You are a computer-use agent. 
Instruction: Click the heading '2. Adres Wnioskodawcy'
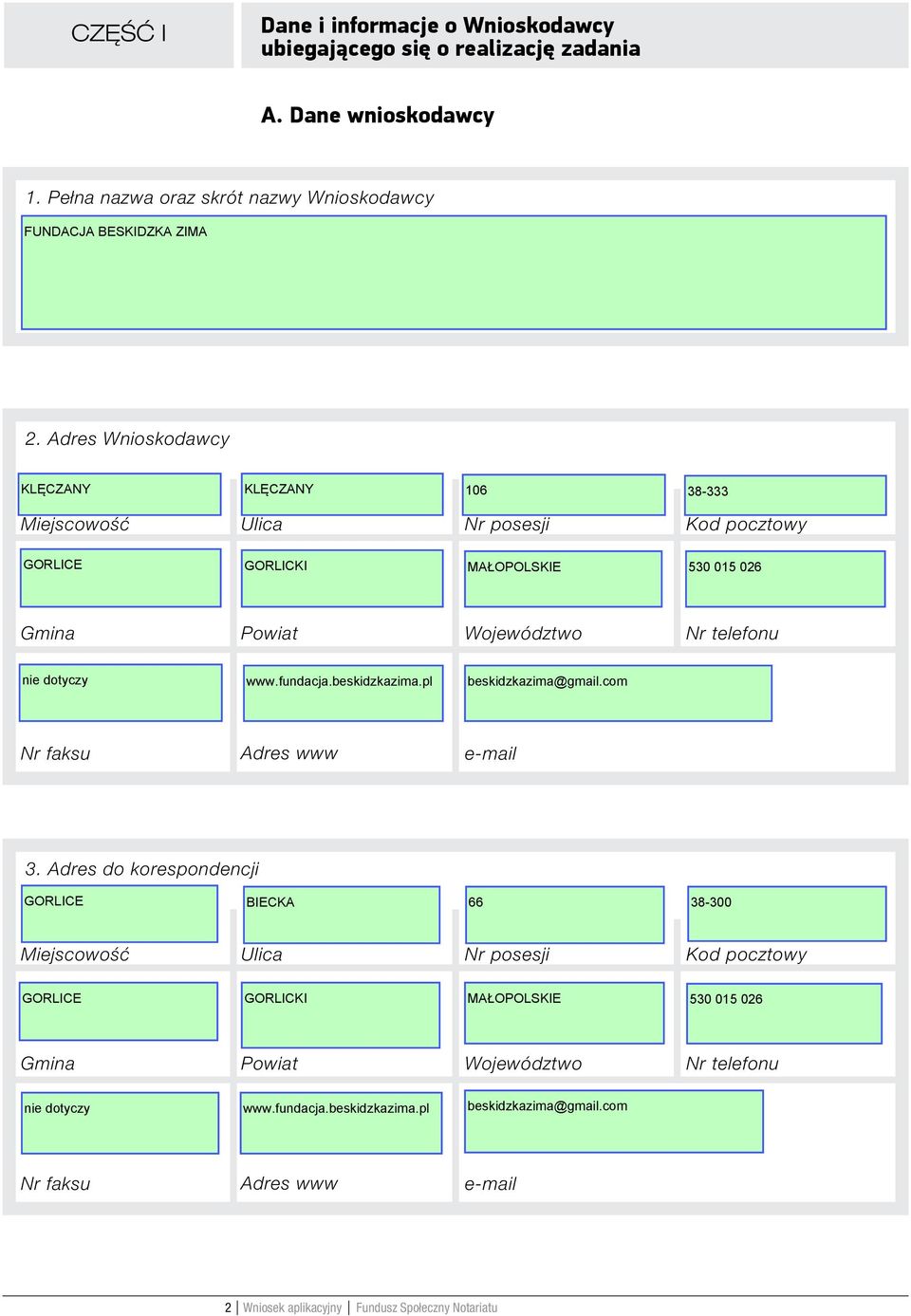[127, 438]
